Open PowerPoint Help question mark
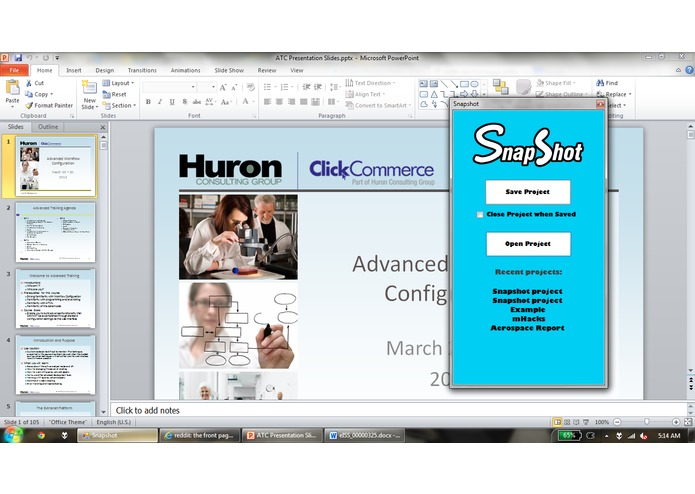The image size is (695, 494). [x=689, y=70]
